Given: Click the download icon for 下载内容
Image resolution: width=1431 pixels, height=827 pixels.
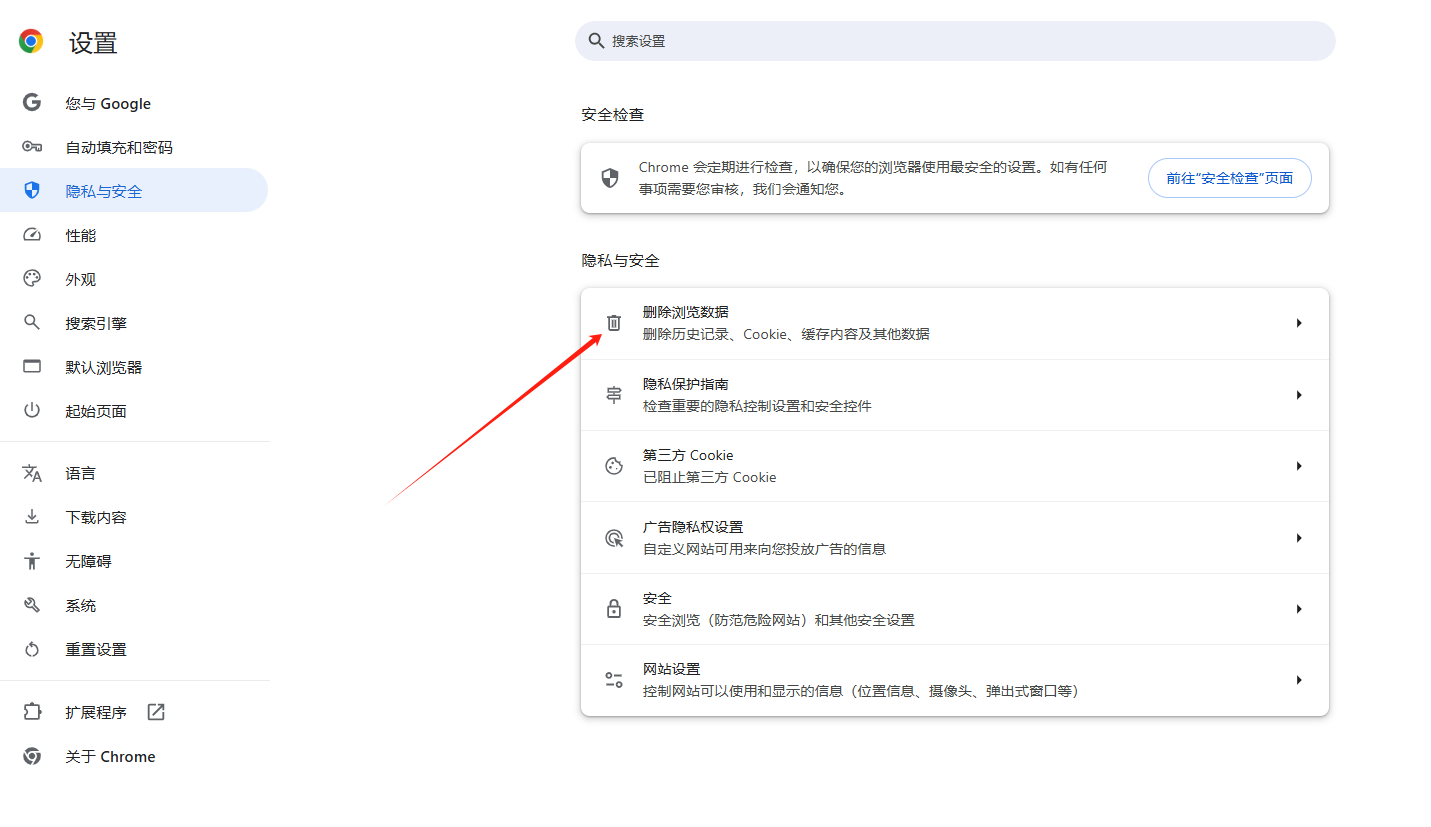Looking at the screenshot, I should [32, 517].
